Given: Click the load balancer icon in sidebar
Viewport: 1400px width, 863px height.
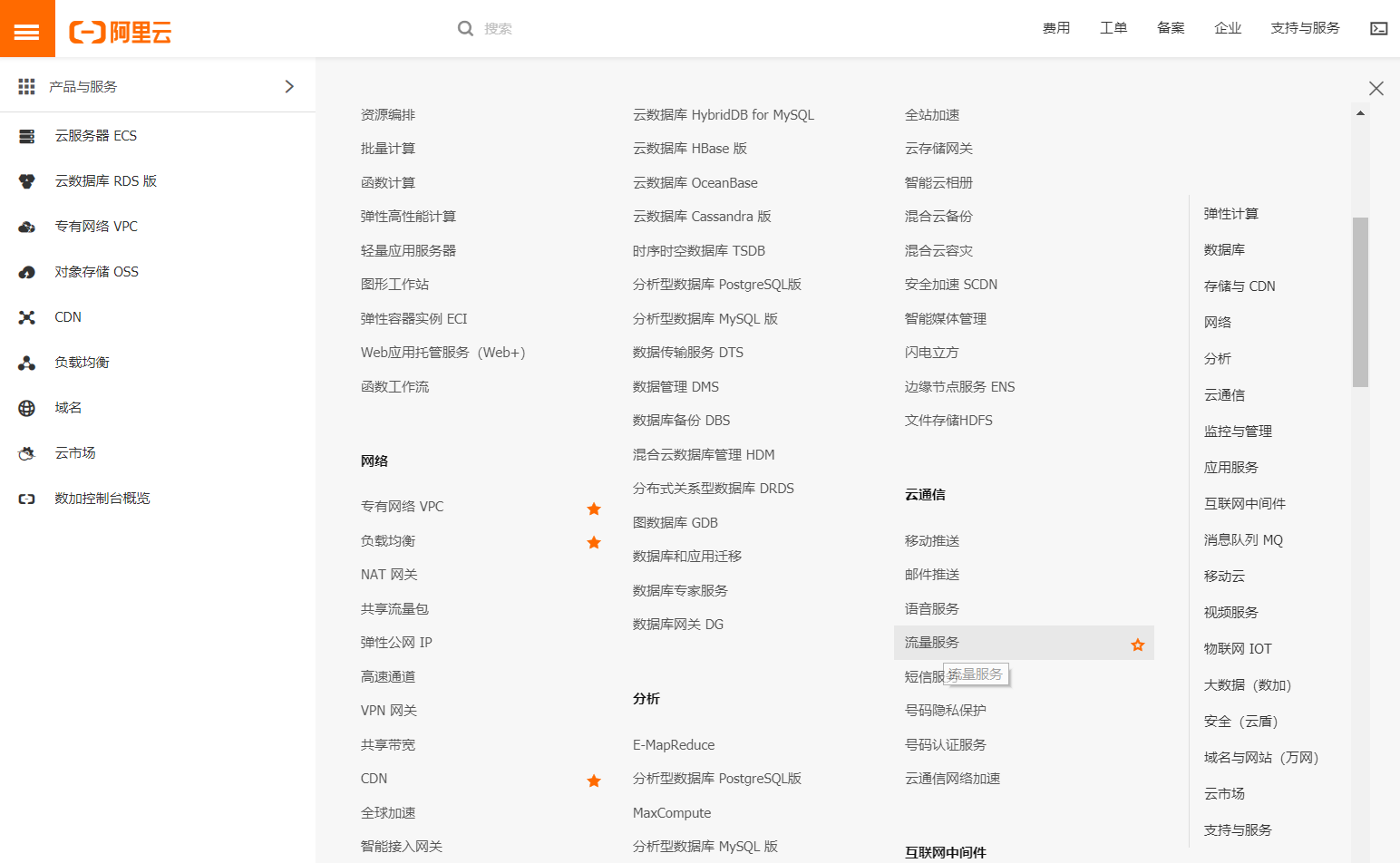Looking at the screenshot, I should (x=27, y=363).
